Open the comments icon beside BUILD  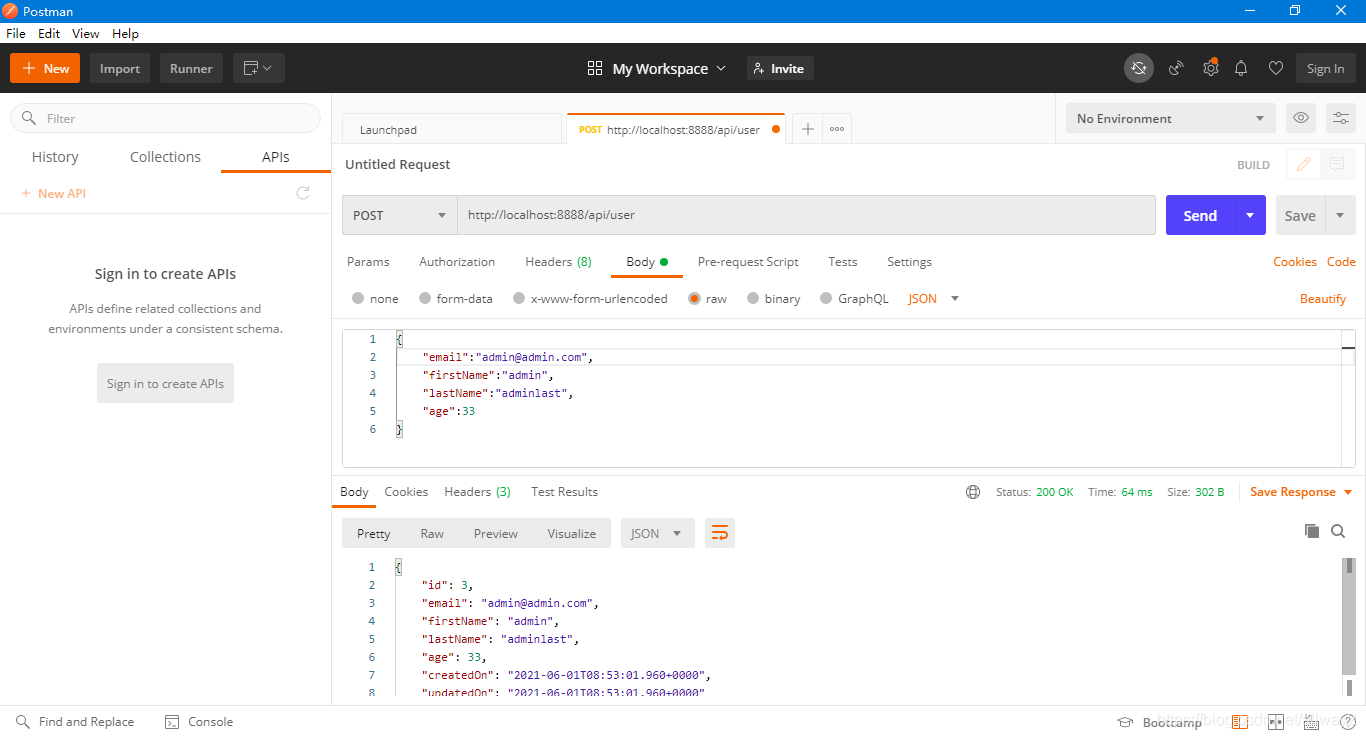[x=1336, y=165]
